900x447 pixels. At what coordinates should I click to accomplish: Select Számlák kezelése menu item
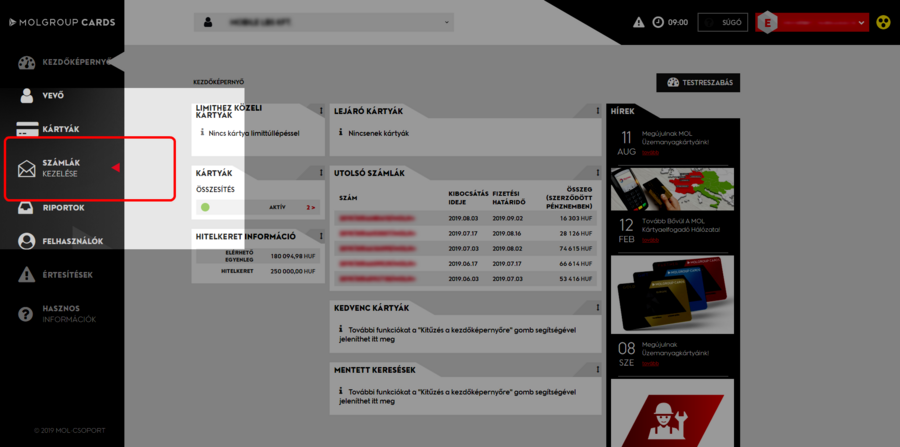click(61, 168)
